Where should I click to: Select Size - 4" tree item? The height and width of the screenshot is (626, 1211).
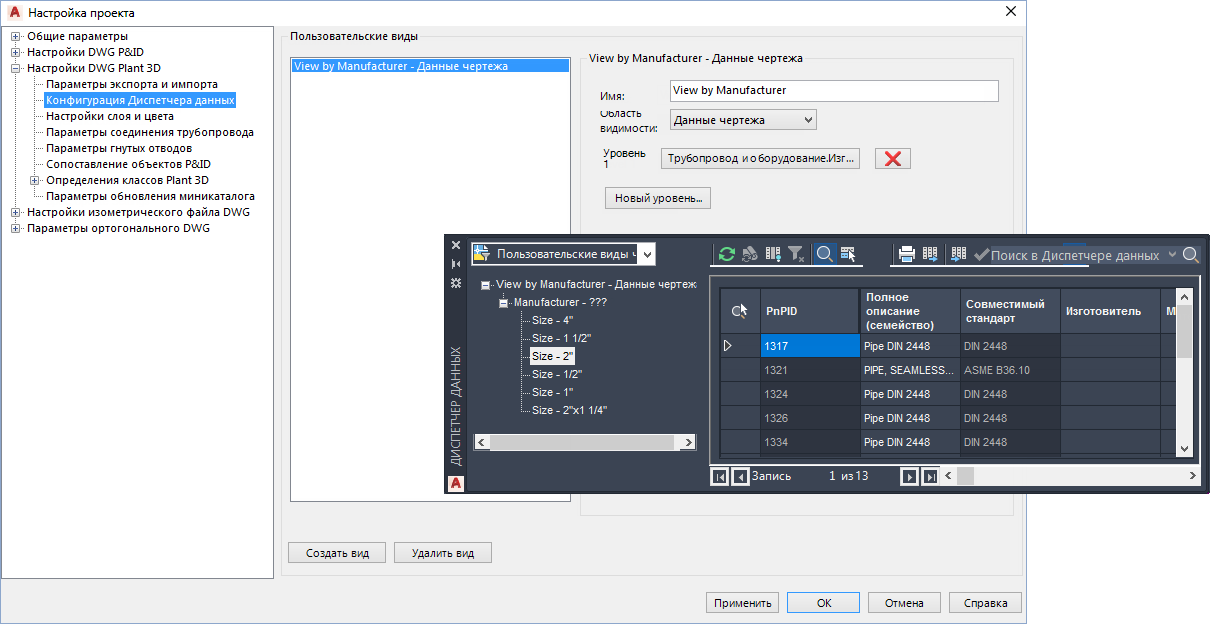tap(552, 320)
